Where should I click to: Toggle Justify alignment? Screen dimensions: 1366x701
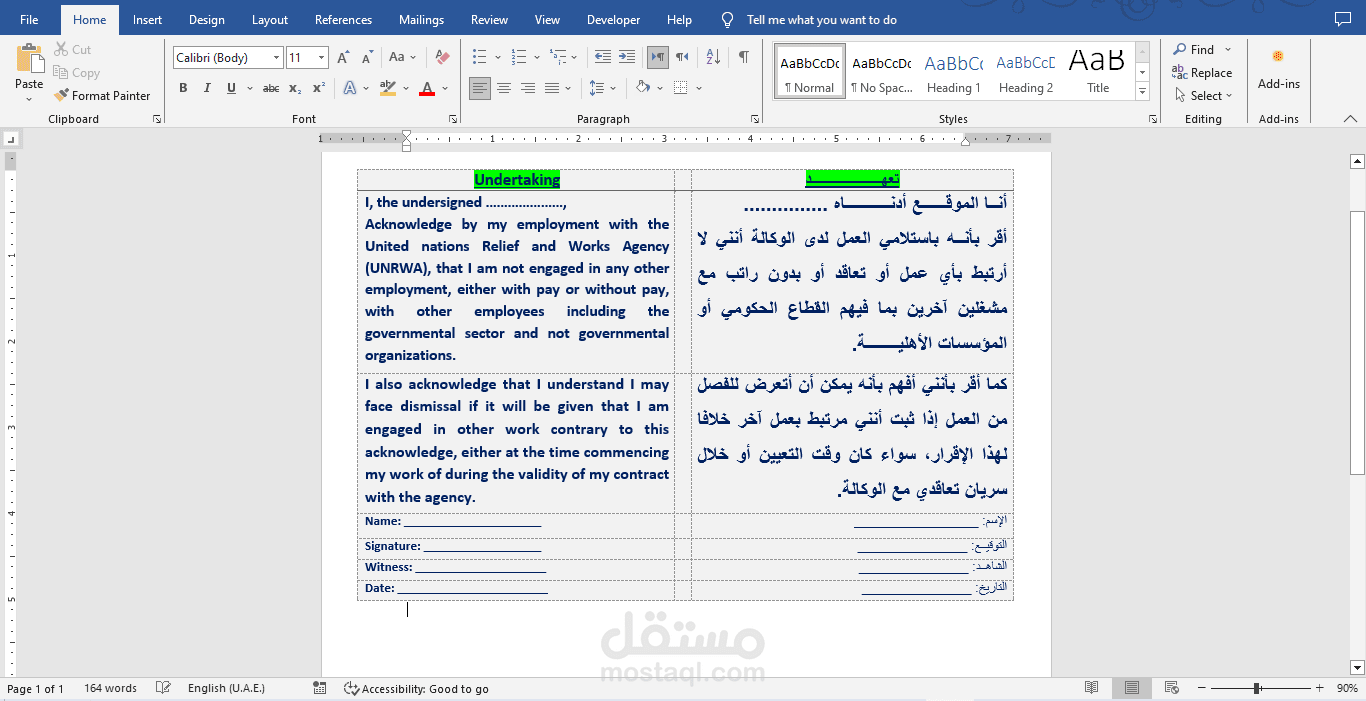[x=552, y=88]
